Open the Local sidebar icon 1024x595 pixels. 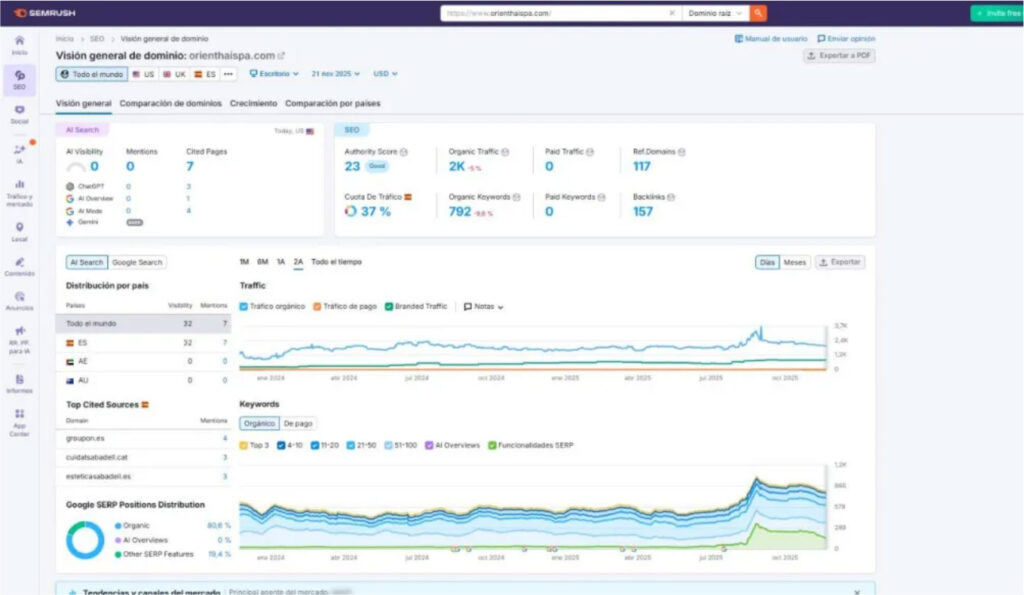(x=19, y=230)
